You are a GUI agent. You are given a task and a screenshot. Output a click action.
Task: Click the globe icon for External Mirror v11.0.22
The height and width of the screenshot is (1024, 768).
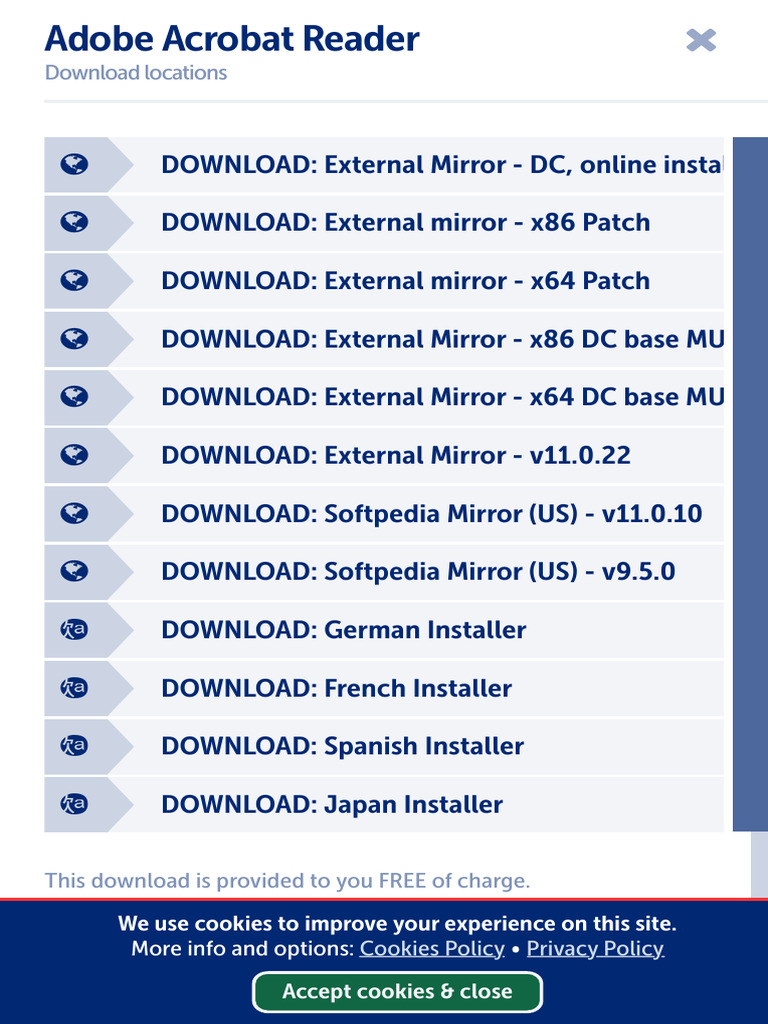(74, 455)
